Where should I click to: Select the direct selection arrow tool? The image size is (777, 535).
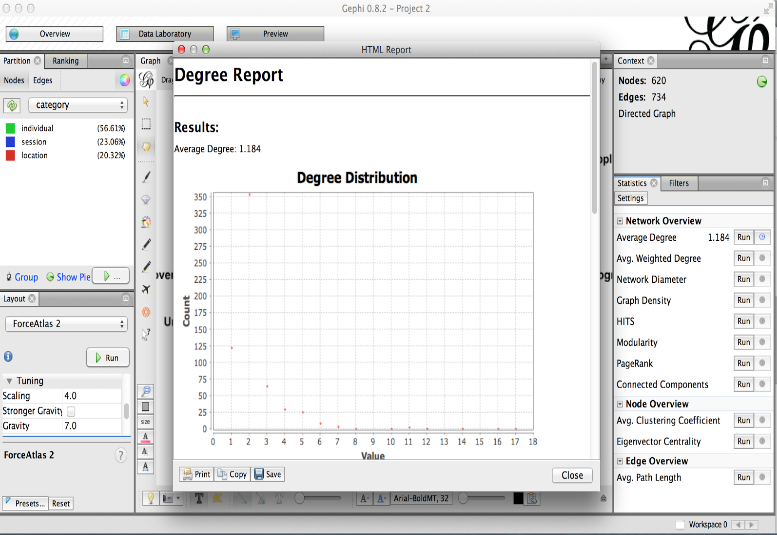(x=146, y=102)
